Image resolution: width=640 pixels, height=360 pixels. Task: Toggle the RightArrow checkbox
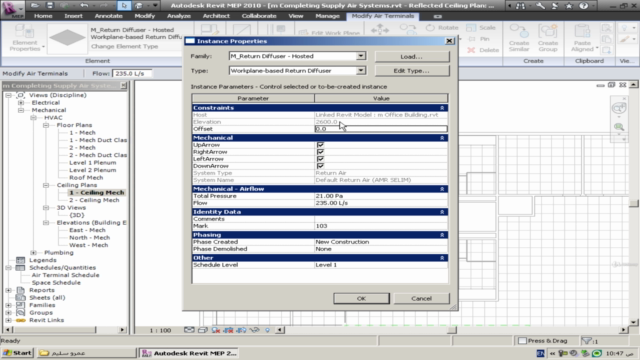tap(320, 152)
